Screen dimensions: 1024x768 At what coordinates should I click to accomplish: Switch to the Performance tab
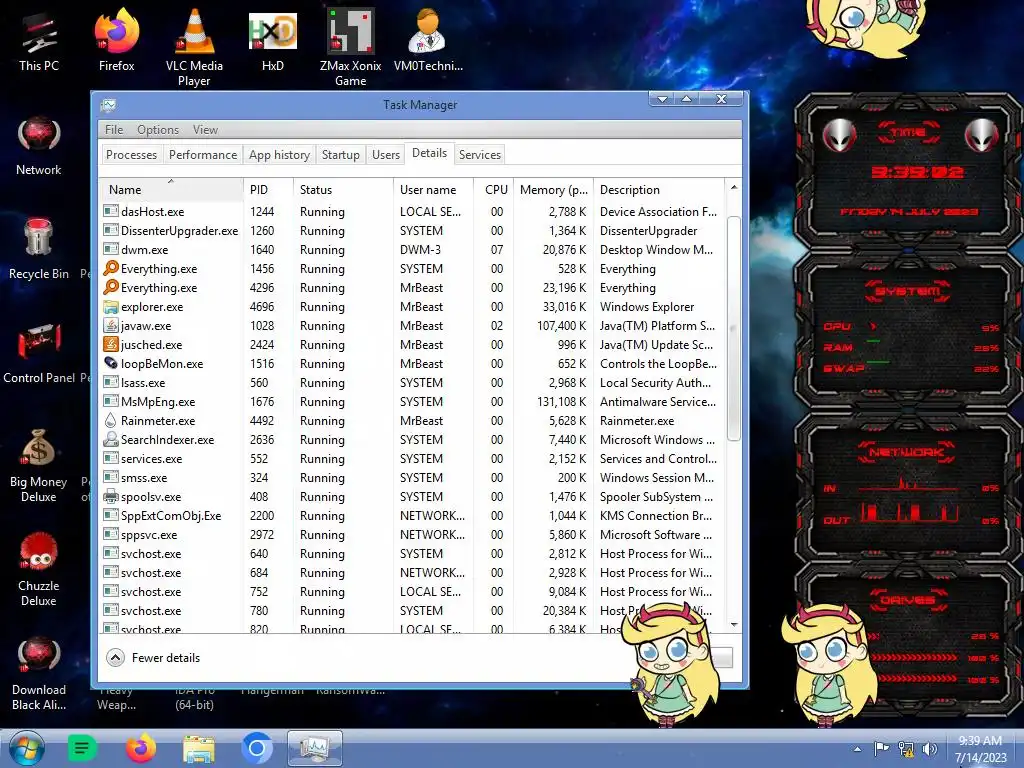pos(202,155)
